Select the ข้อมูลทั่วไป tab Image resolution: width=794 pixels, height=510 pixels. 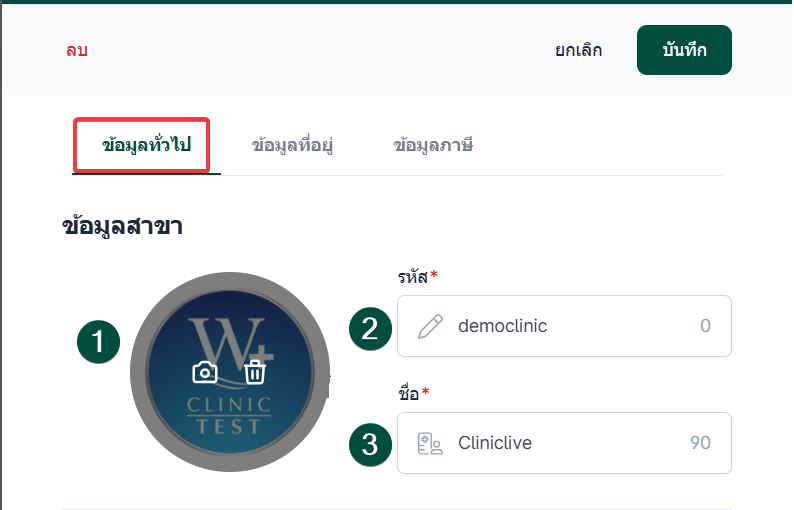[x=146, y=146]
